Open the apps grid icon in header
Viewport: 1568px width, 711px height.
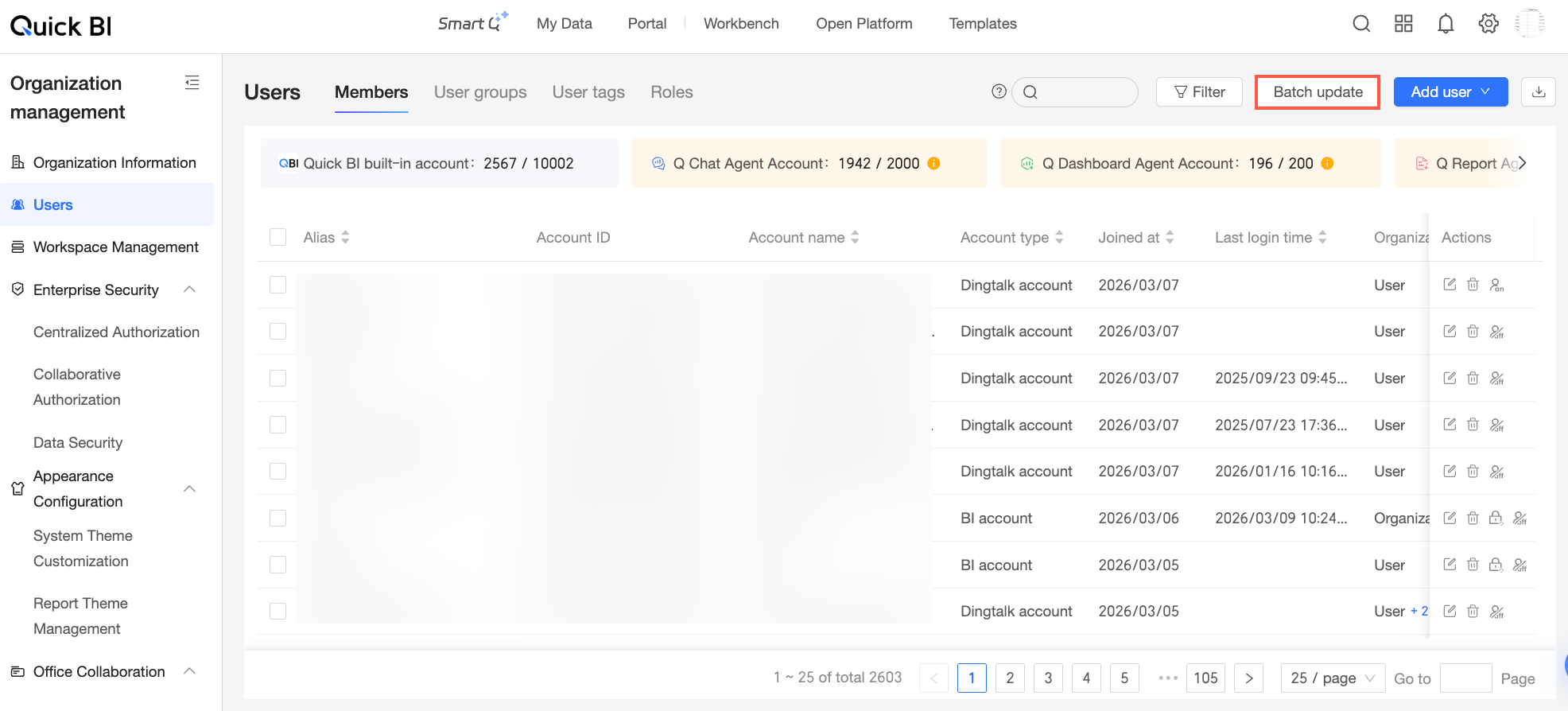(x=1403, y=24)
